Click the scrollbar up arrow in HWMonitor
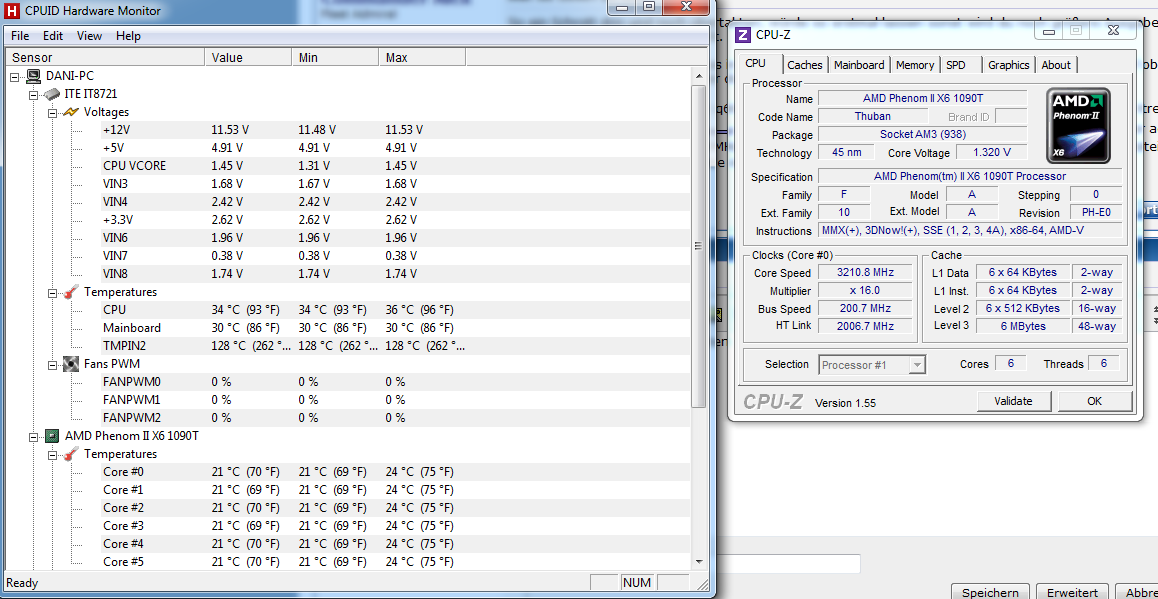 699,76
